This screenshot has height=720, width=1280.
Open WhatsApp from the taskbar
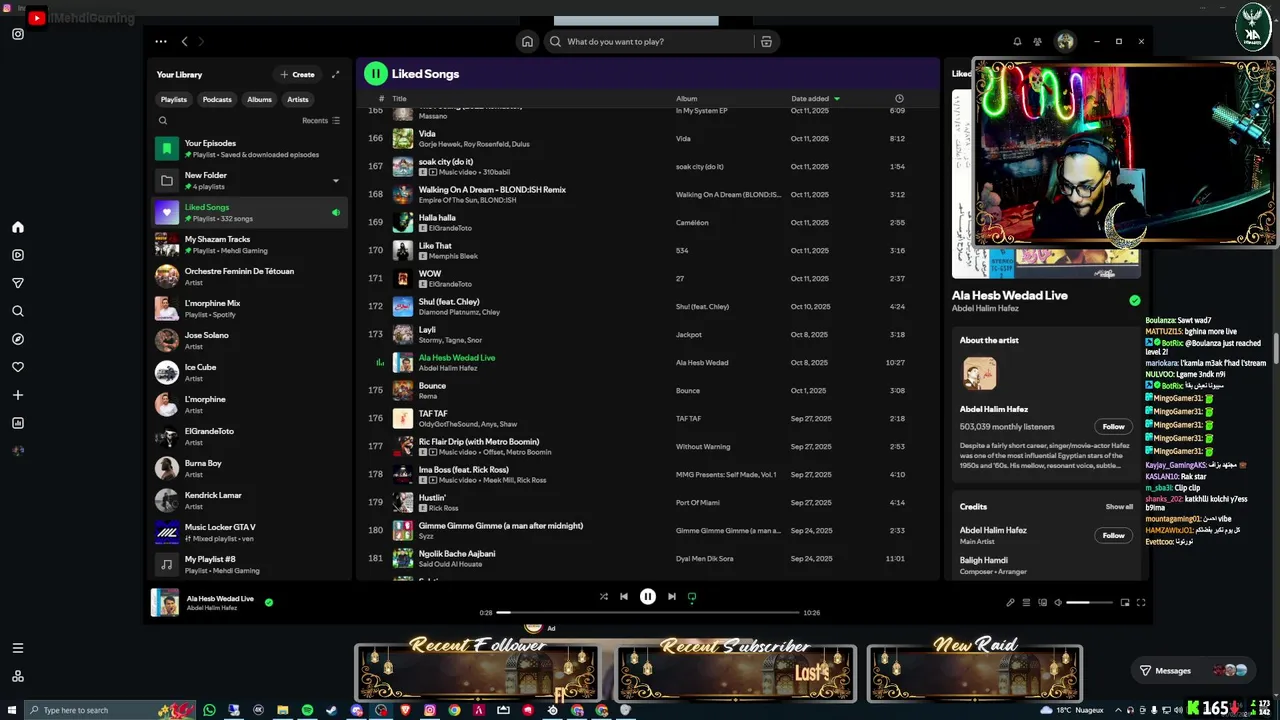click(209, 710)
